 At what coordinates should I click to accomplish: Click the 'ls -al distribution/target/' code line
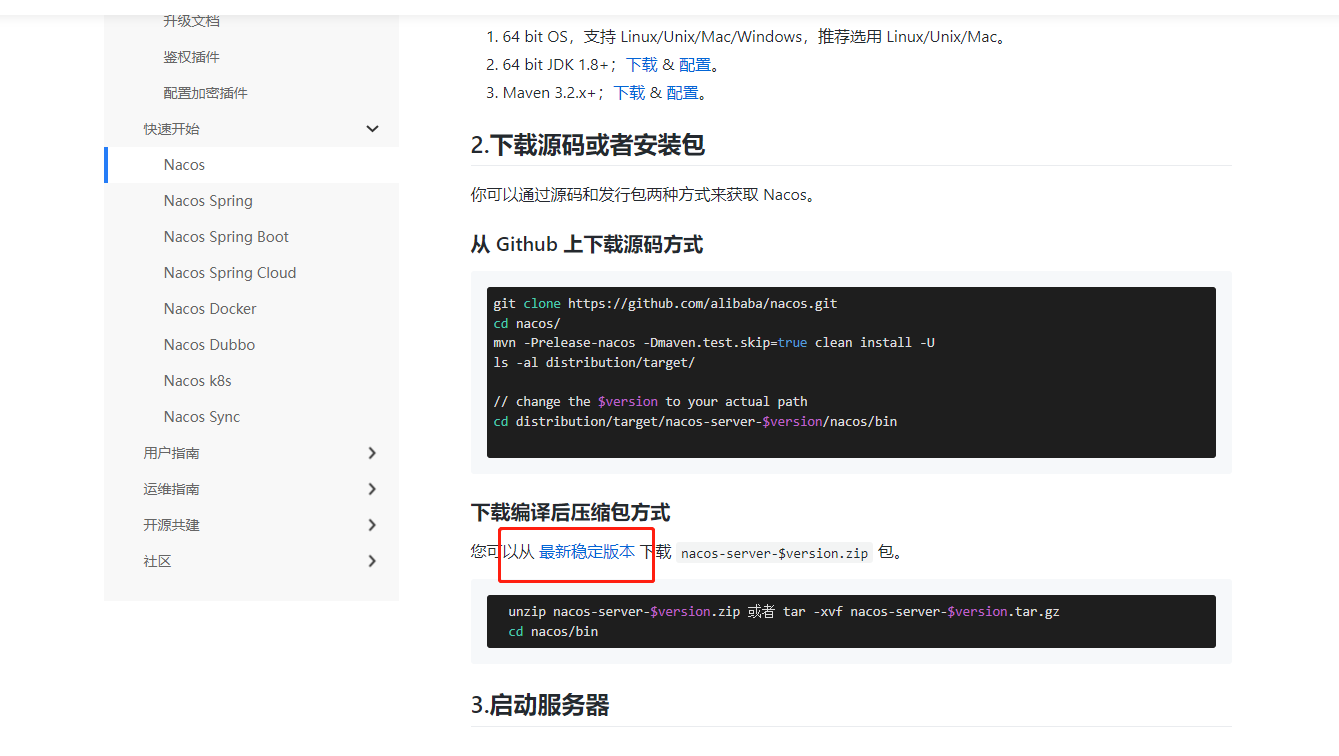(594, 362)
